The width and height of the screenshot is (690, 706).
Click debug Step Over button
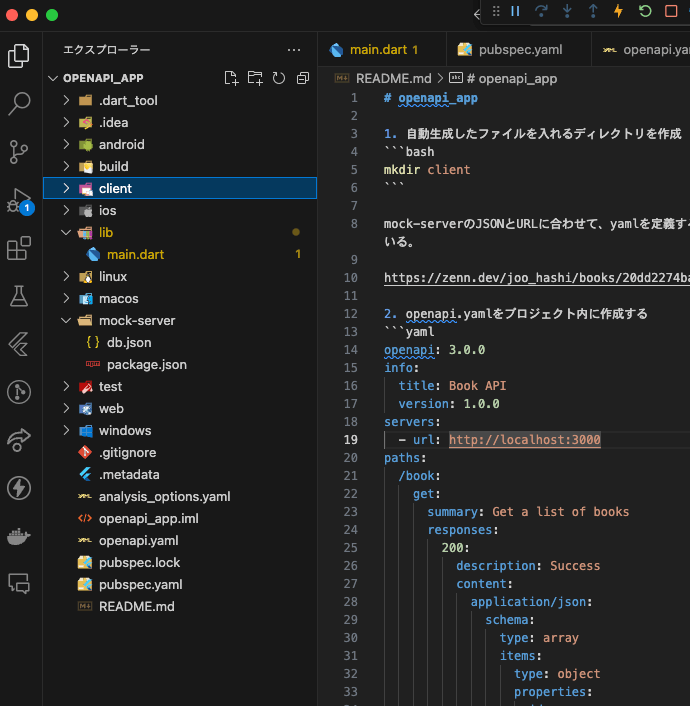pyautogui.click(x=541, y=11)
